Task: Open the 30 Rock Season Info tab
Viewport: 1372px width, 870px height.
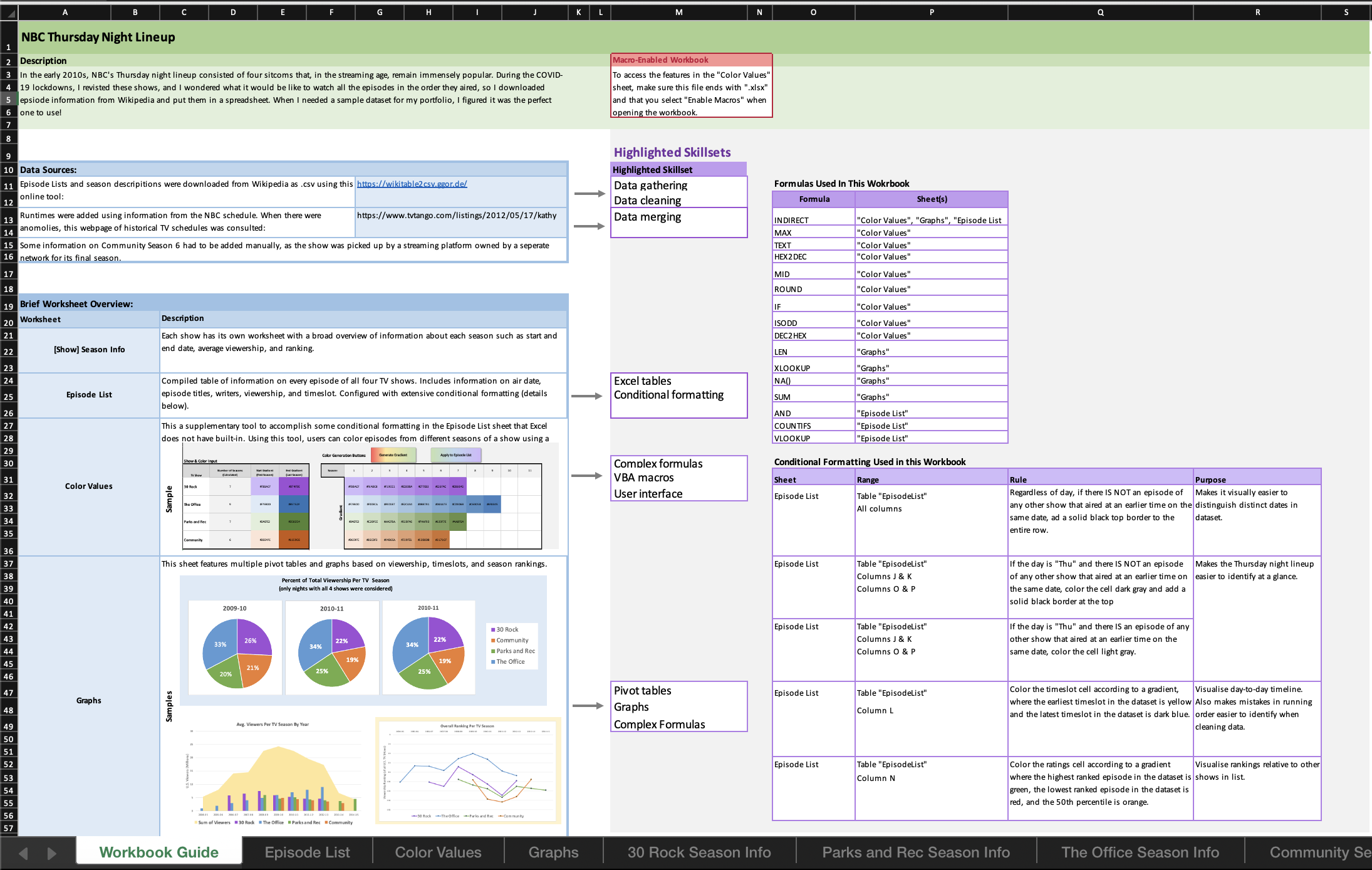Action: 699,852
